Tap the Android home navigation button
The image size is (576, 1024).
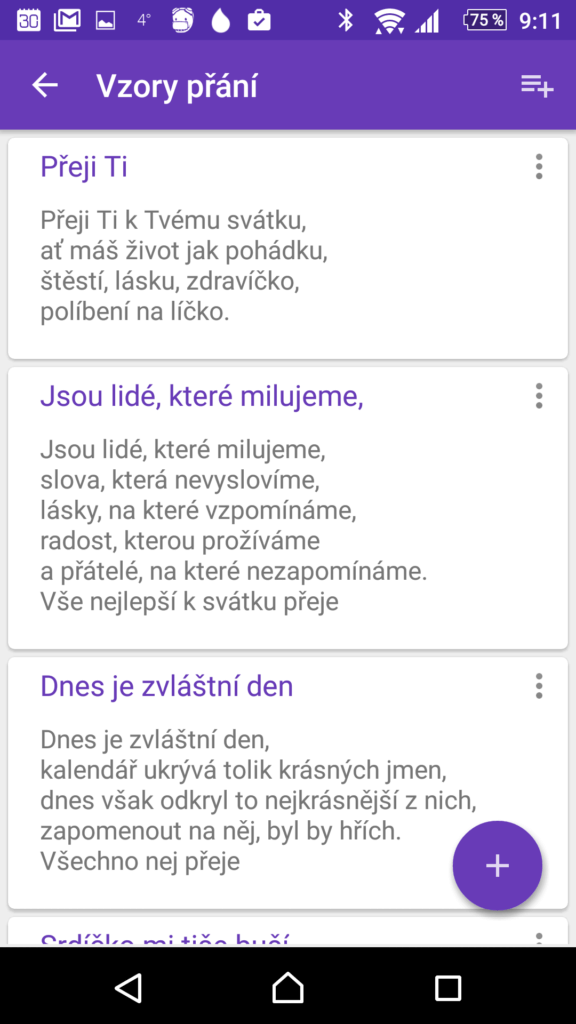288,987
